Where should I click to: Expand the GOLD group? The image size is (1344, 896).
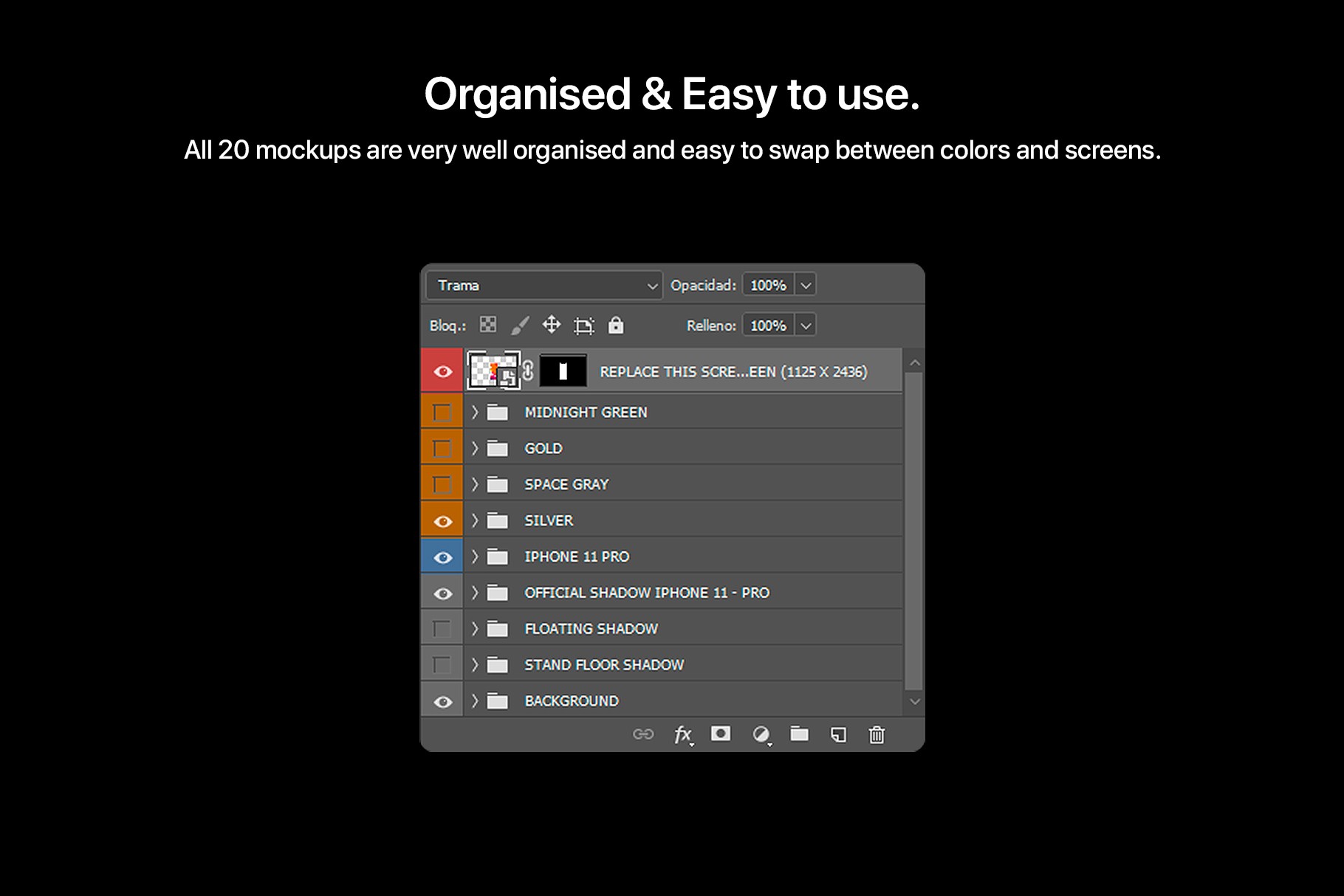click(475, 448)
